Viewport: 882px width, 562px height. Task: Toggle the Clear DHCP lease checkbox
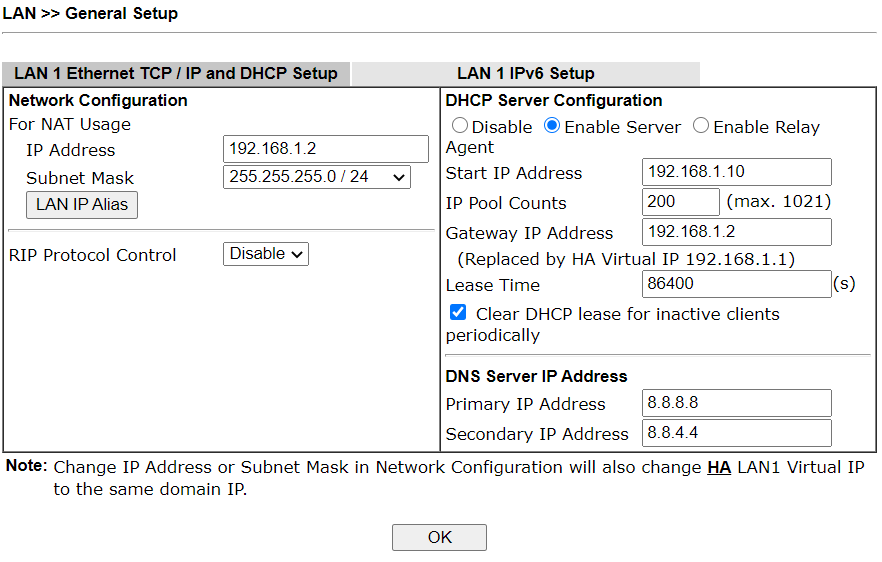[458, 313]
